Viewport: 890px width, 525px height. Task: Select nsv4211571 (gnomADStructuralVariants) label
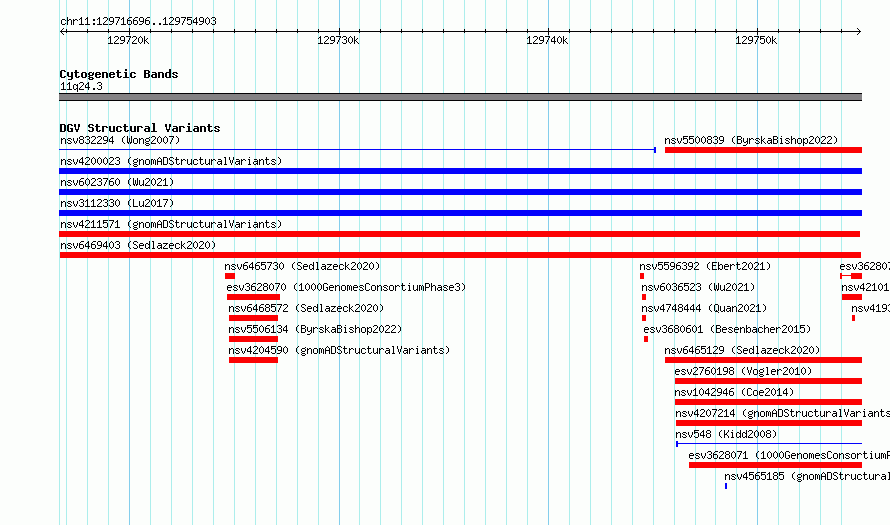coord(171,224)
